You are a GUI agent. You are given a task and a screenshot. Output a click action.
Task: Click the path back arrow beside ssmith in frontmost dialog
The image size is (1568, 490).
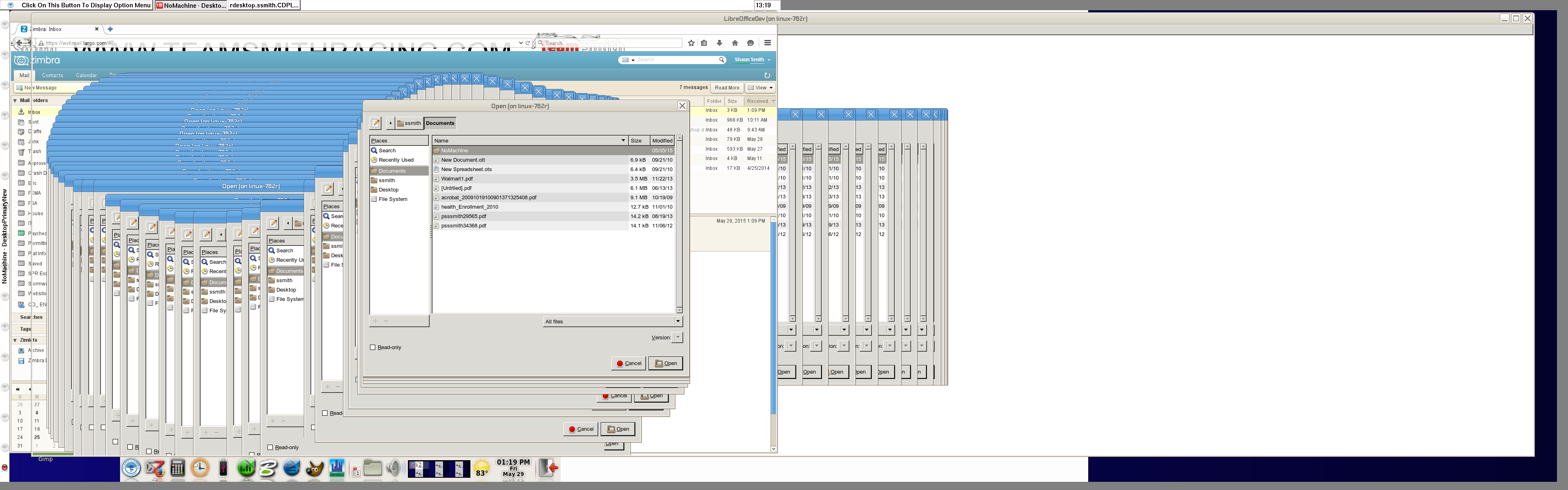coord(390,123)
